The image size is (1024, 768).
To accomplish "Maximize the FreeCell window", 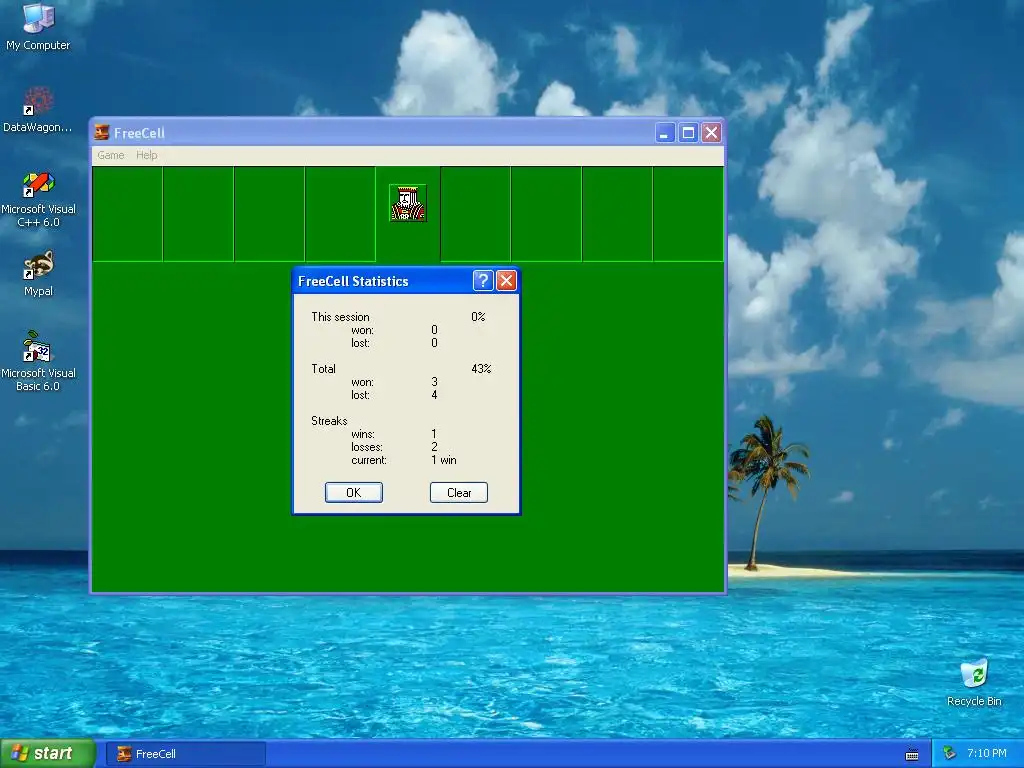I will 688,133.
